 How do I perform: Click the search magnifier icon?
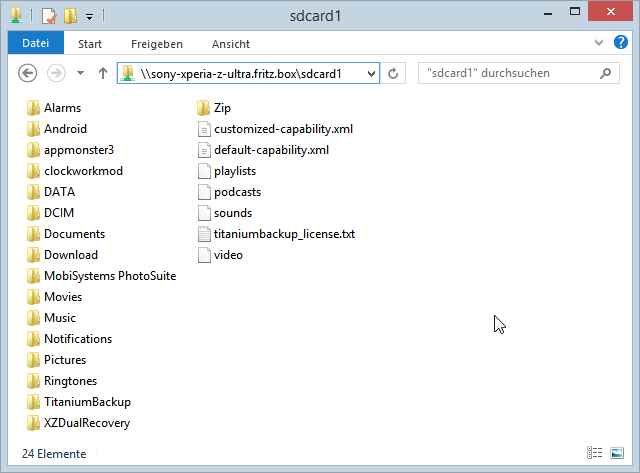coord(606,73)
